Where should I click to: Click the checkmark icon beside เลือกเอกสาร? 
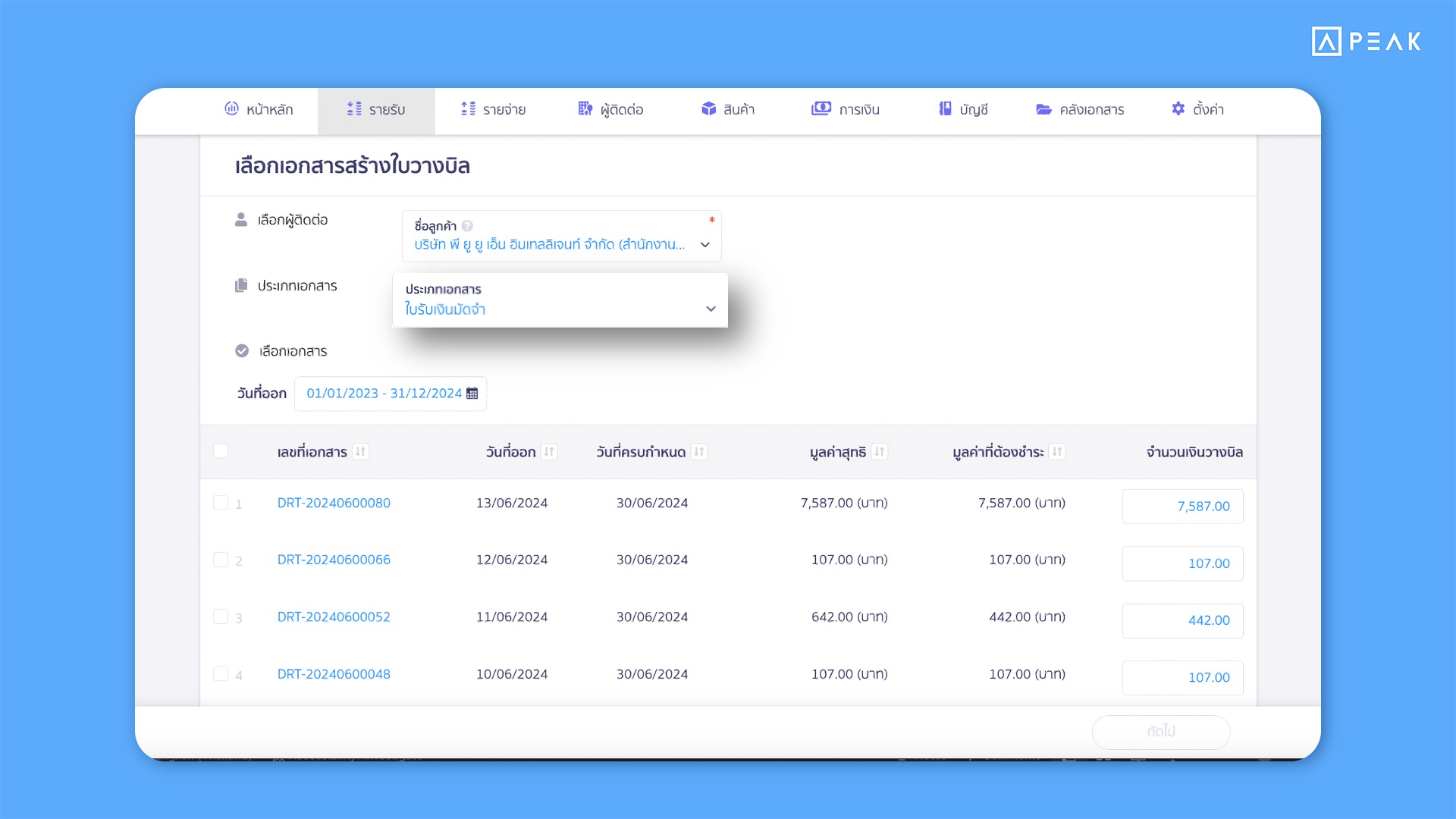(242, 351)
